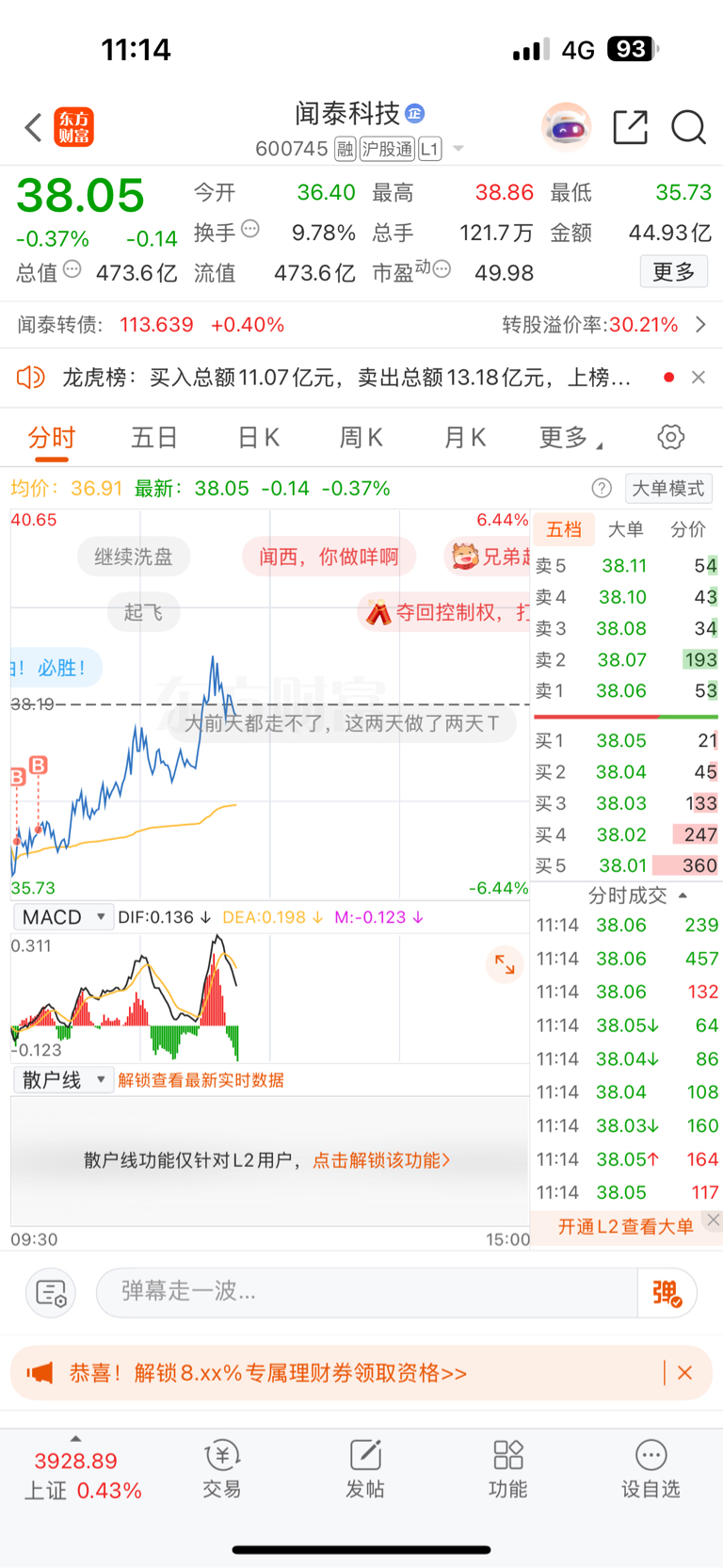Tap the 弹幕走一波 input field
The height and width of the screenshot is (1568, 723).
tap(367, 1292)
